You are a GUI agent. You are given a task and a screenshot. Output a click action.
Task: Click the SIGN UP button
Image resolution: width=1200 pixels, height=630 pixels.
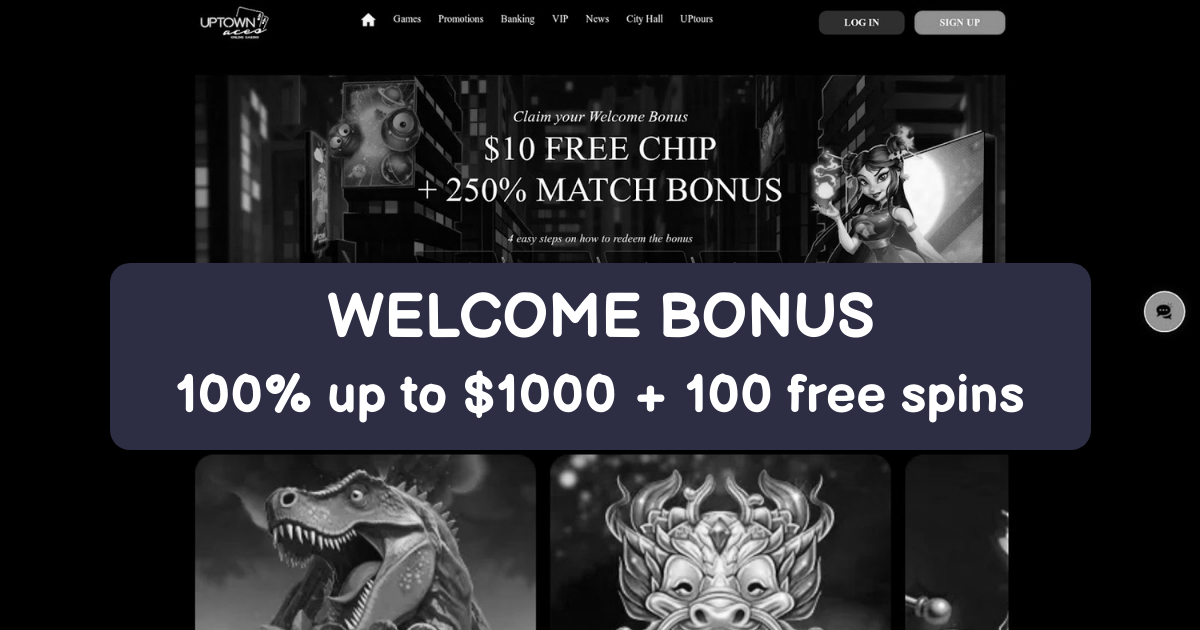(959, 23)
